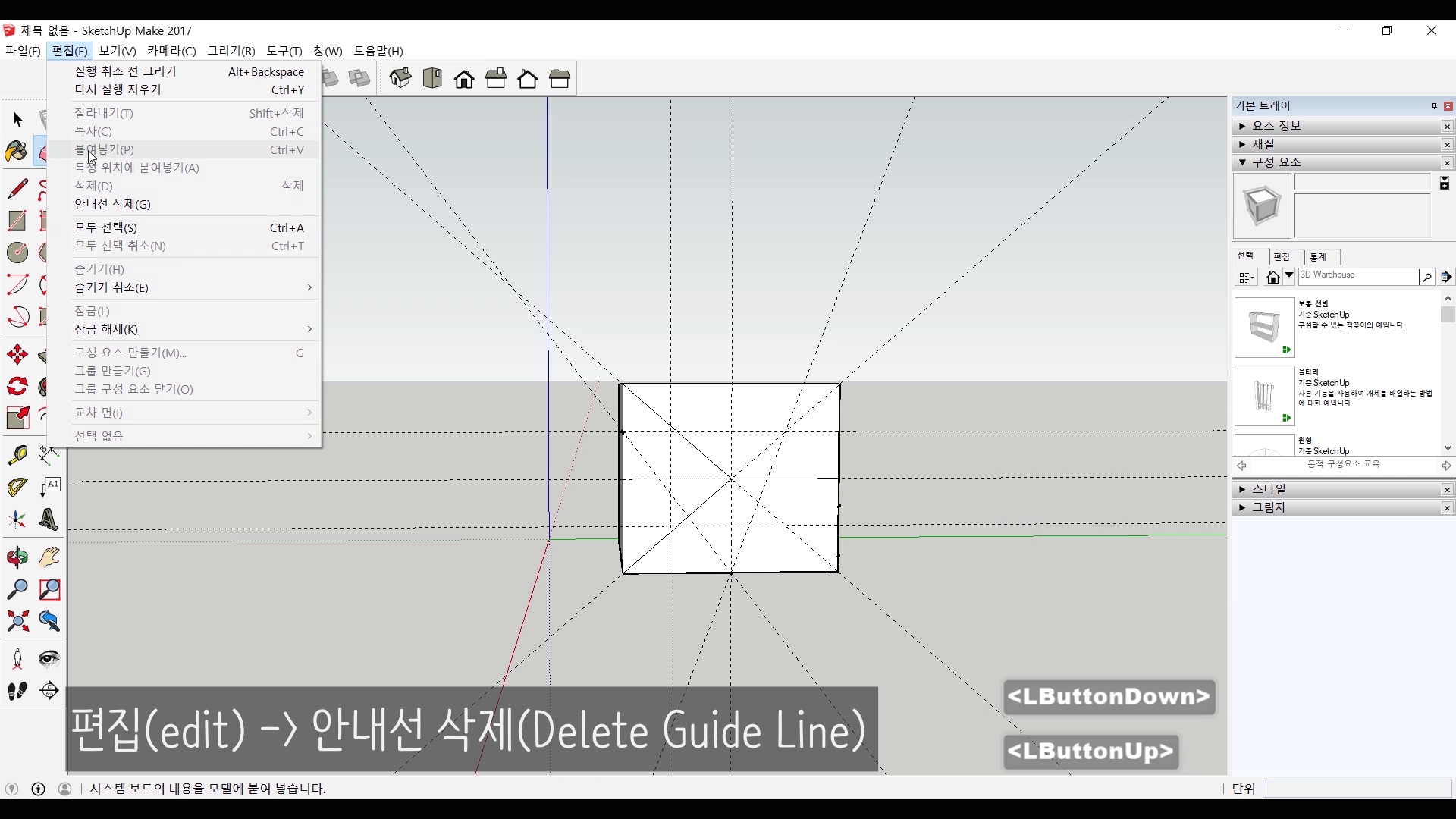Toggle the secondary selection pane button
Screen dimensions: 1456x819
(1445, 184)
